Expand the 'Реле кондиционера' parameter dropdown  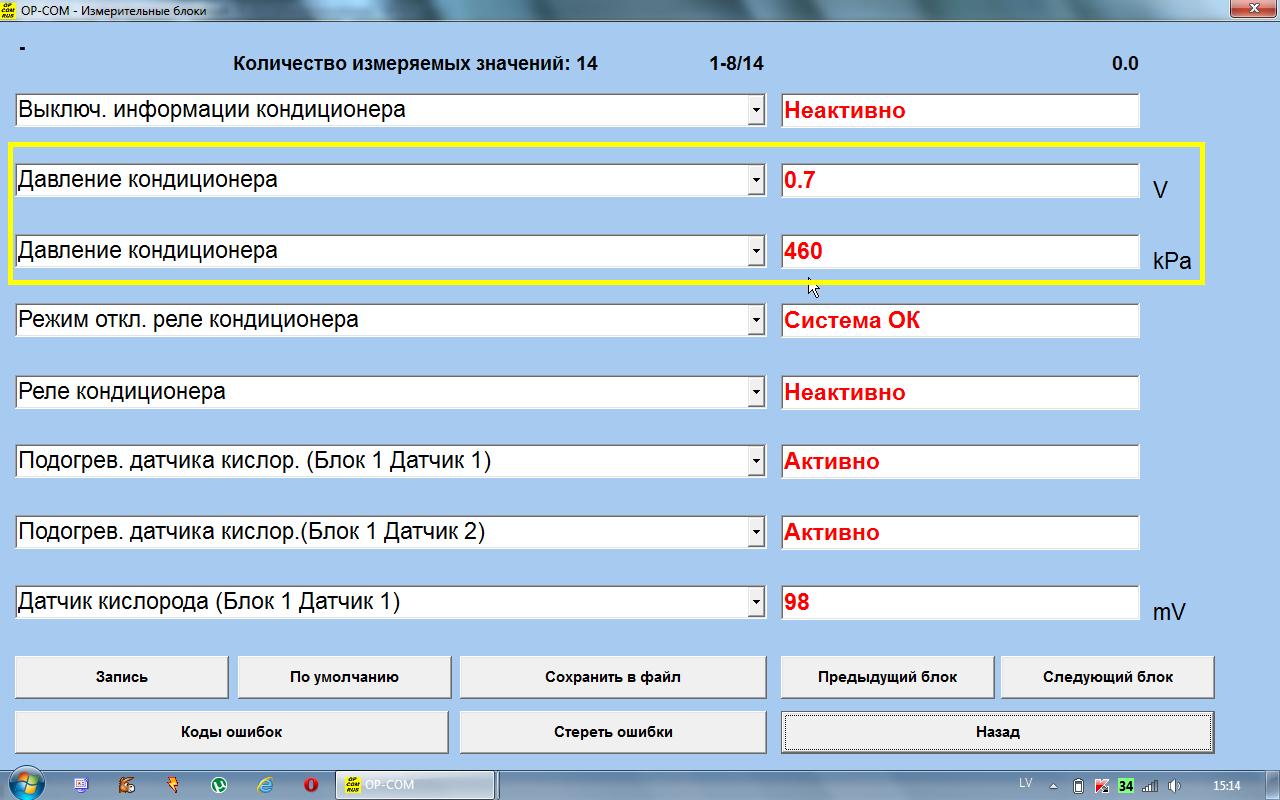coord(756,393)
